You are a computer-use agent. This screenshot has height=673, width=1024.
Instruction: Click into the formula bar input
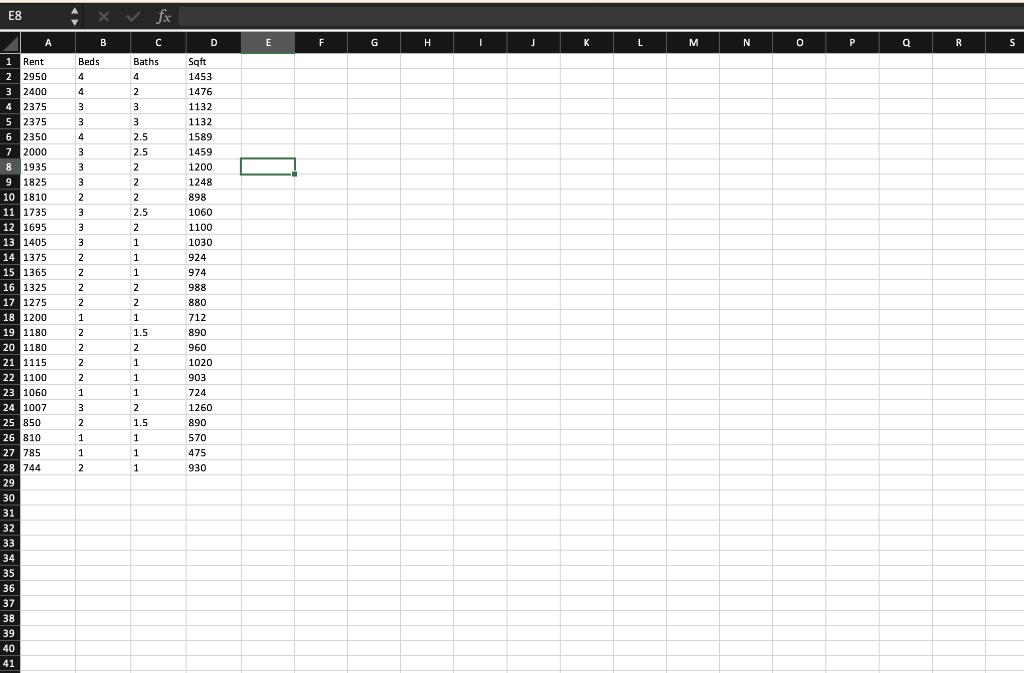600,16
